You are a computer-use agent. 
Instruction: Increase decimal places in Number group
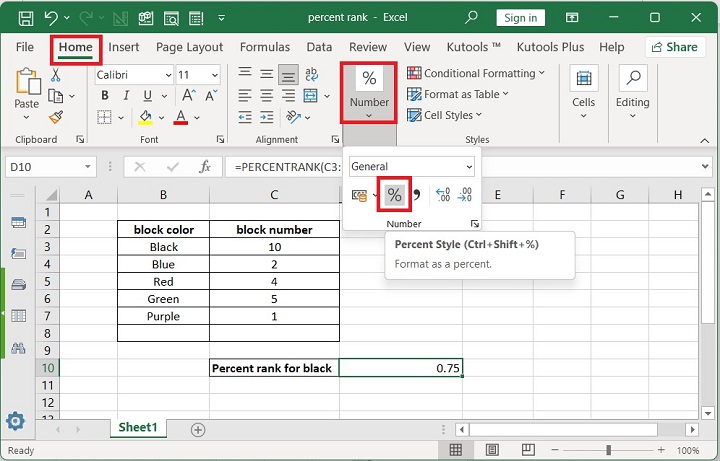pyautogui.click(x=443, y=196)
